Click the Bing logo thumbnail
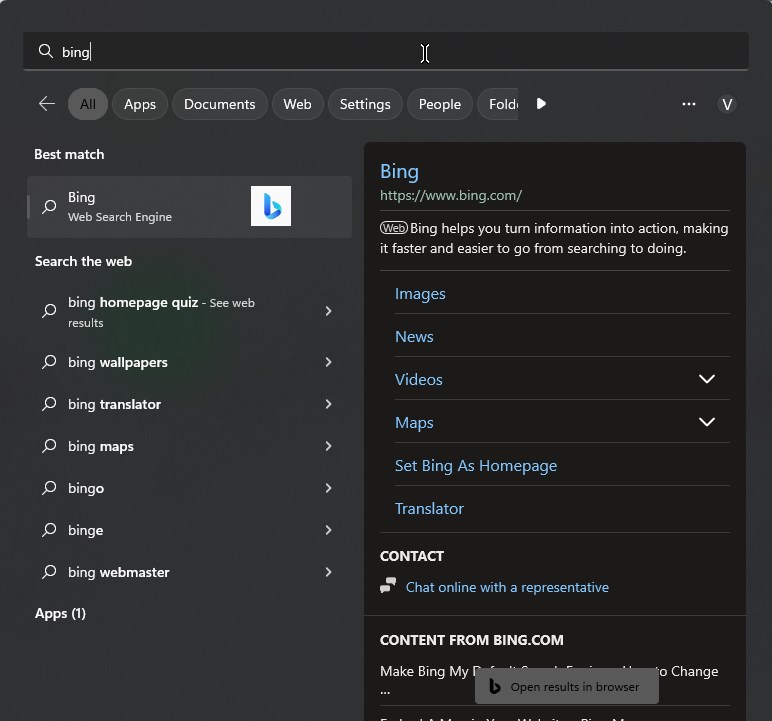 pos(271,206)
